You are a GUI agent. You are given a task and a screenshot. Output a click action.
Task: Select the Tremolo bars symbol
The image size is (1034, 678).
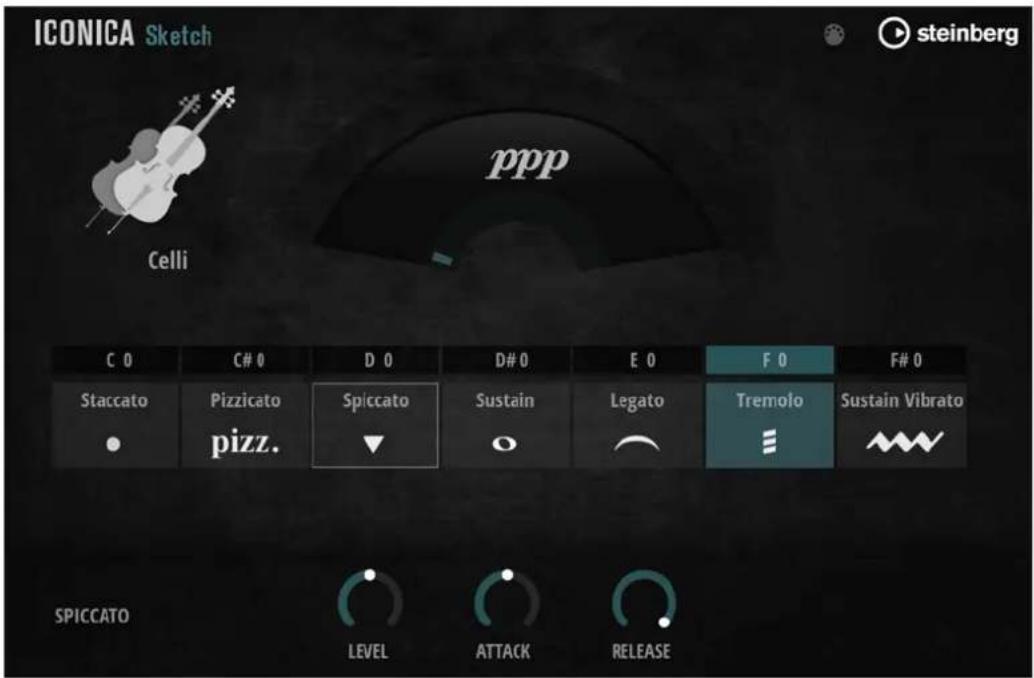(770, 441)
